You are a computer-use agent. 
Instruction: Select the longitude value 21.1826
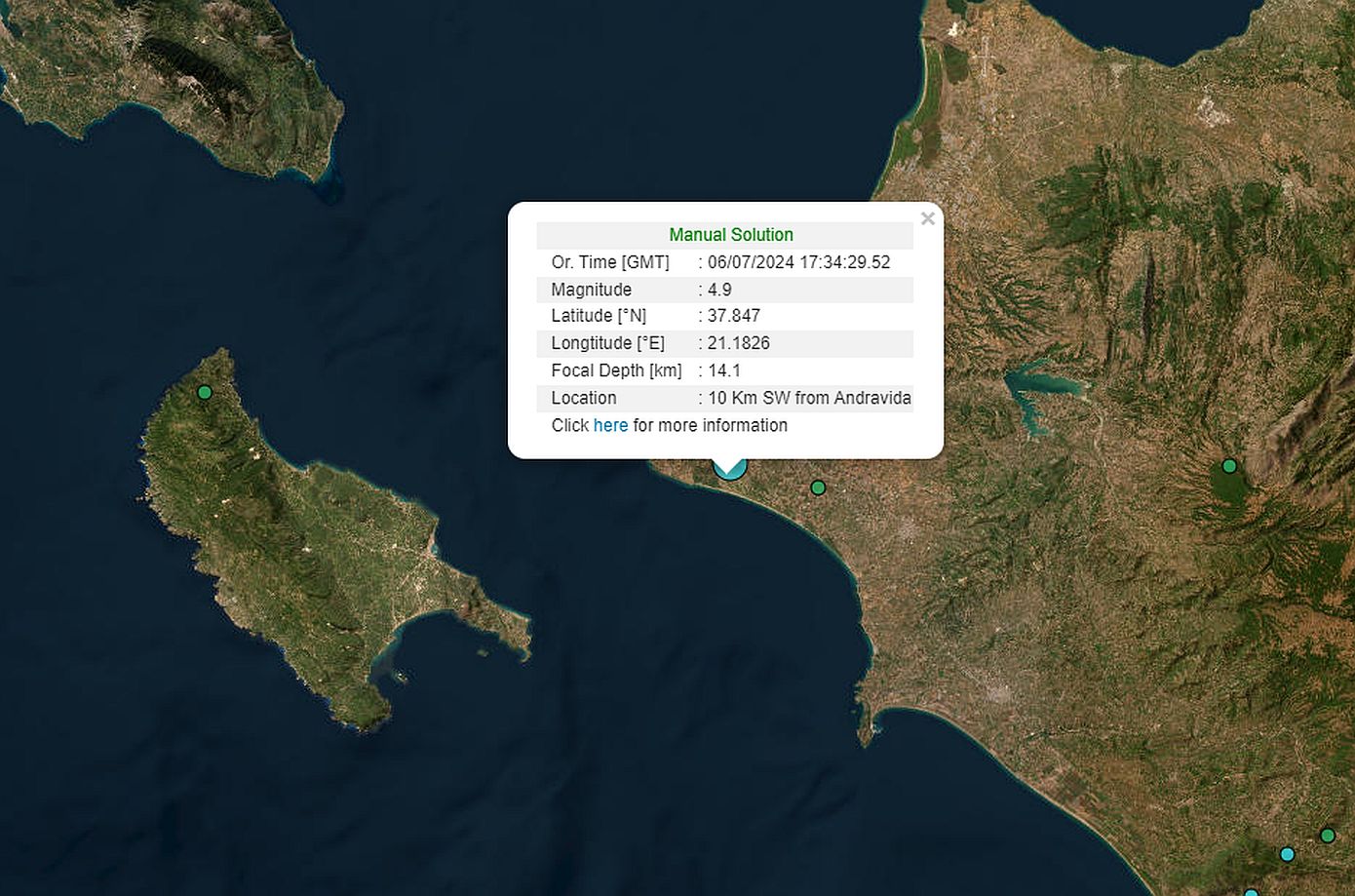coord(738,343)
